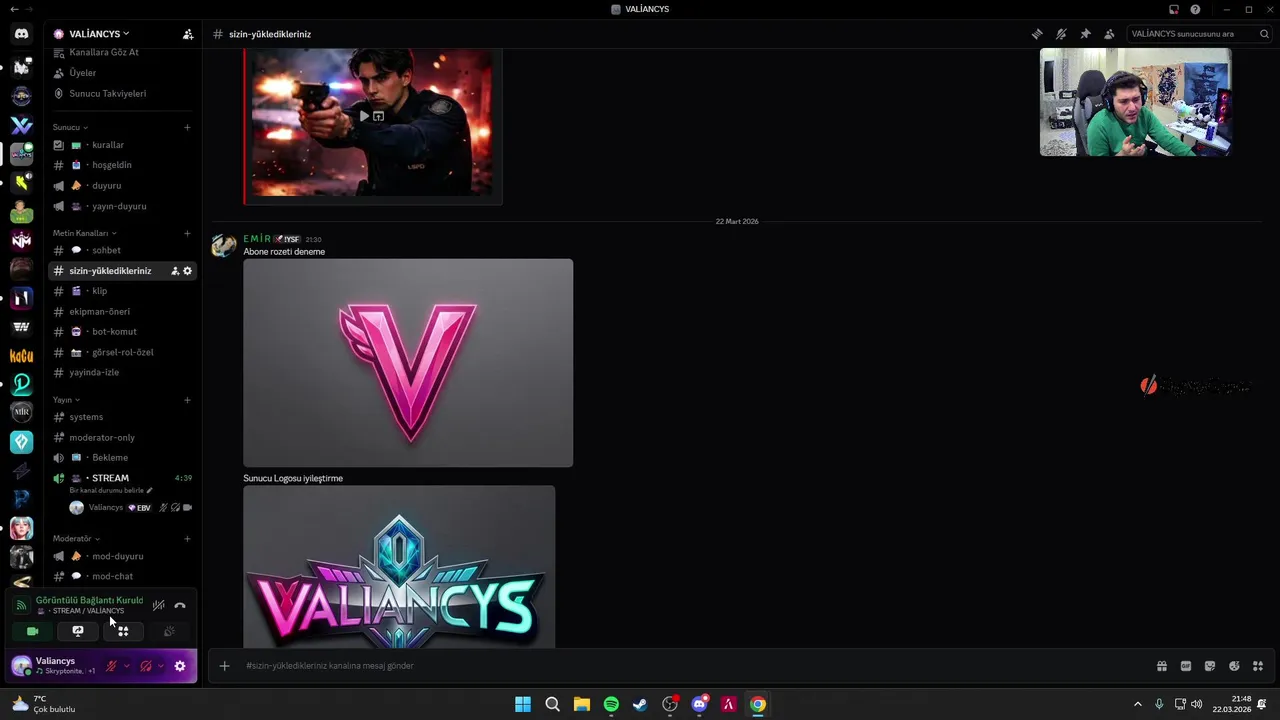Image resolution: width=1280 pixels, height=720 pixels.
Task: Open the görsel-rol-özel channel
Action: pyautogui.click(x=123, y=352)
